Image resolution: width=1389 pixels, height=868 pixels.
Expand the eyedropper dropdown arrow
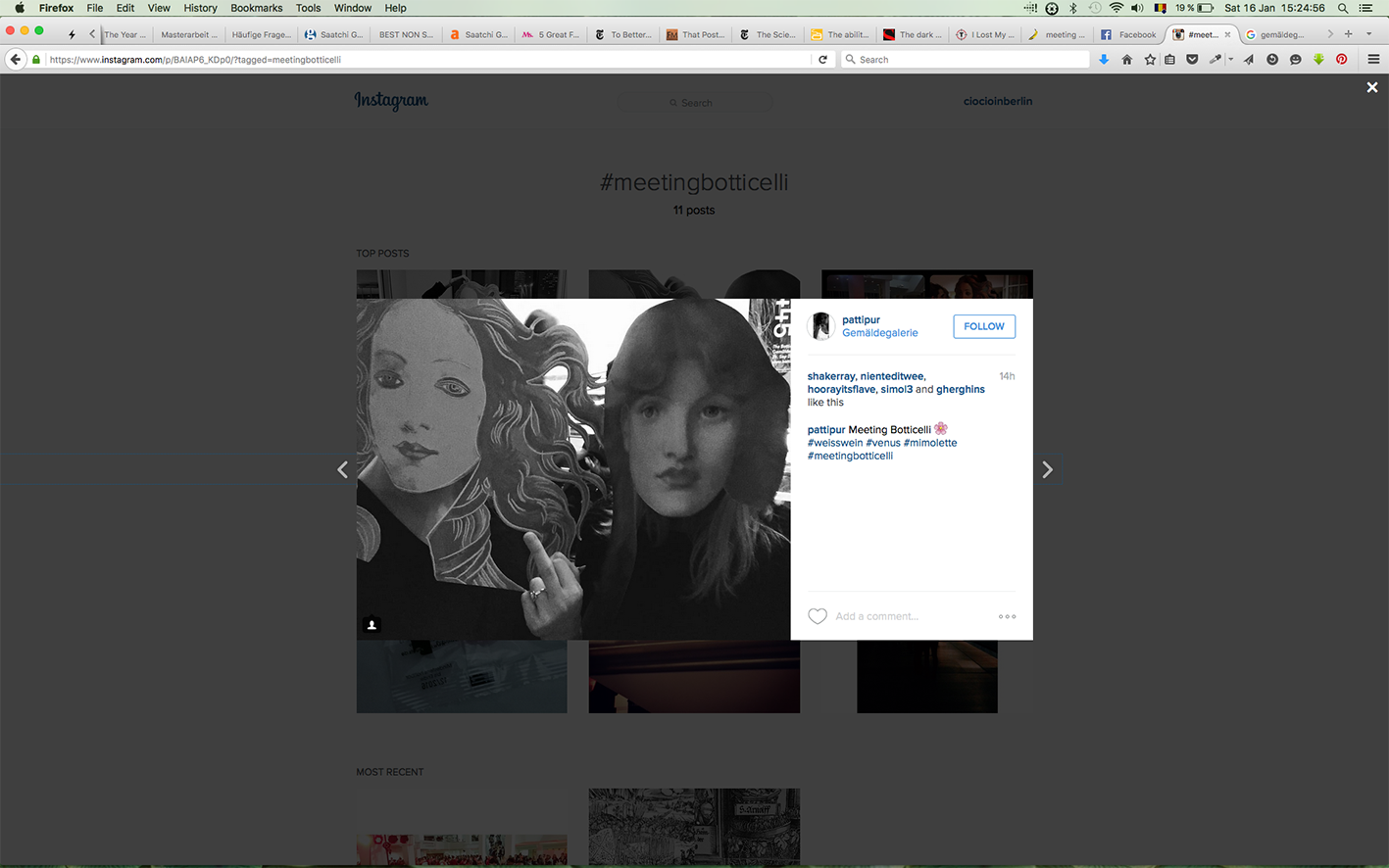point(1230,60)
